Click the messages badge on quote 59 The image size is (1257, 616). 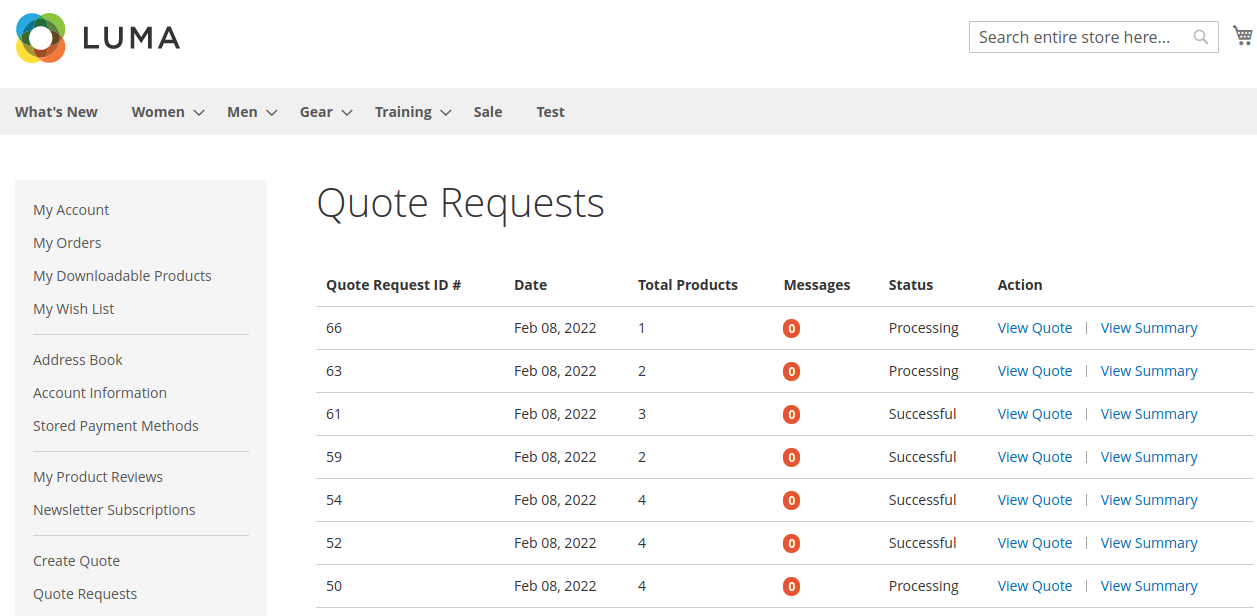coord(791,457)
